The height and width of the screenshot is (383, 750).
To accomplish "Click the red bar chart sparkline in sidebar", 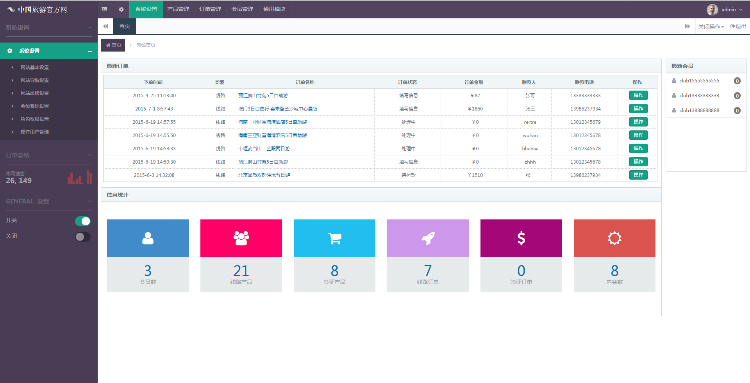I will point(80,177).
